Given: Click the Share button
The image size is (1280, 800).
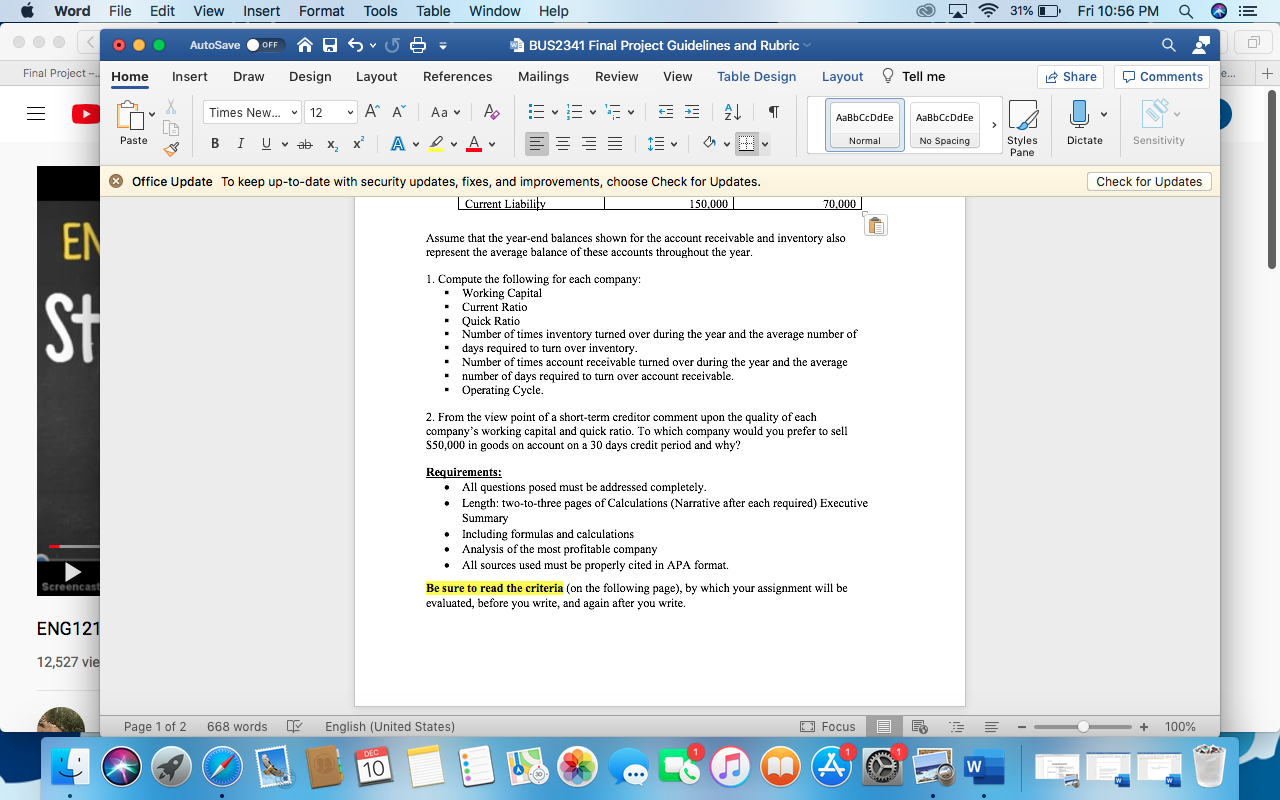Looking at the screenshot, I should tap(1070, 76).
